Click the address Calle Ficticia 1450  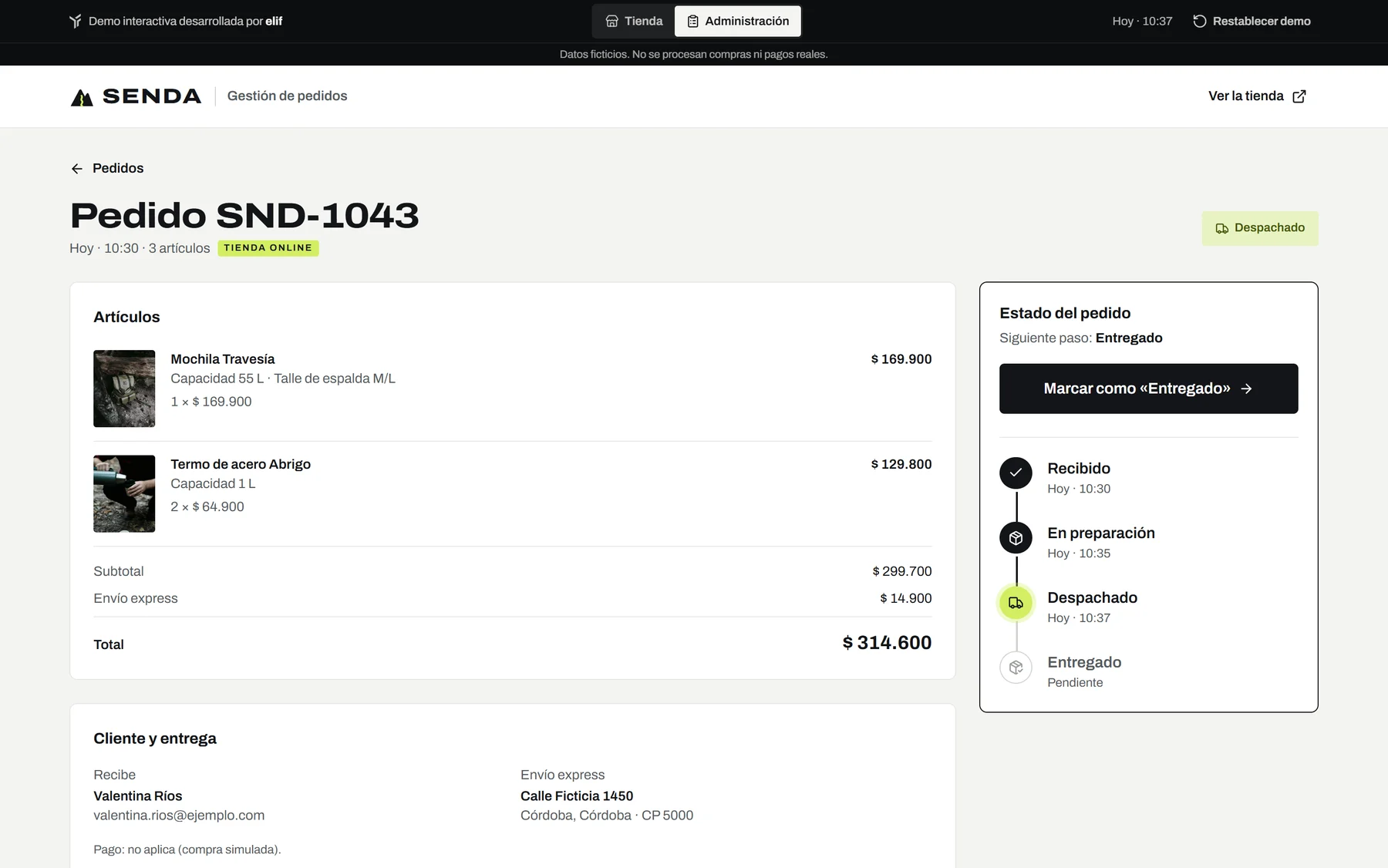point(577,796)
